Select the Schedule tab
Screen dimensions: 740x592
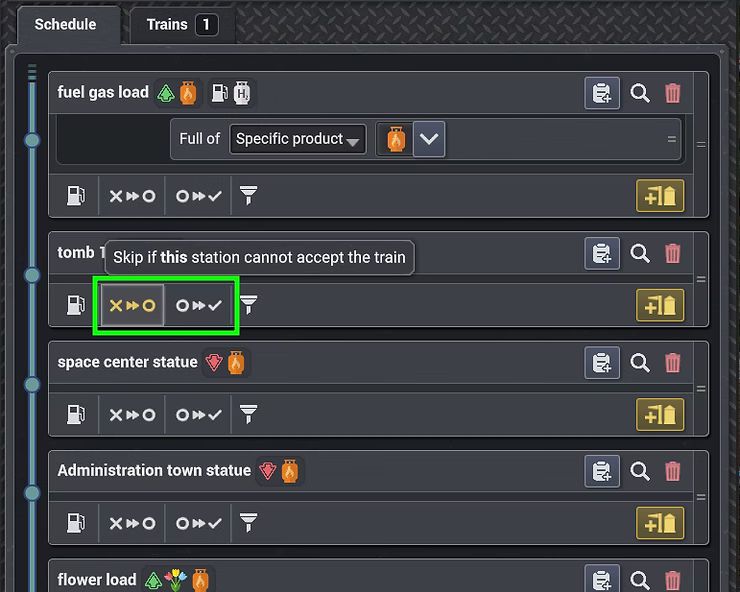65,25
